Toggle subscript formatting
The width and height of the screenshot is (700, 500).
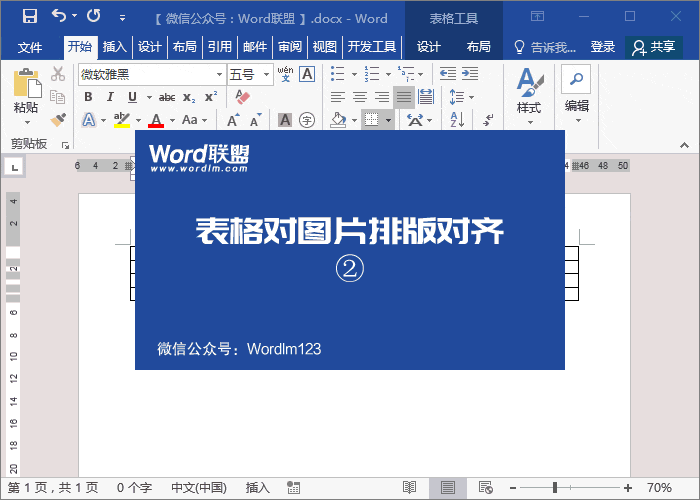click(x=189, y=97)
